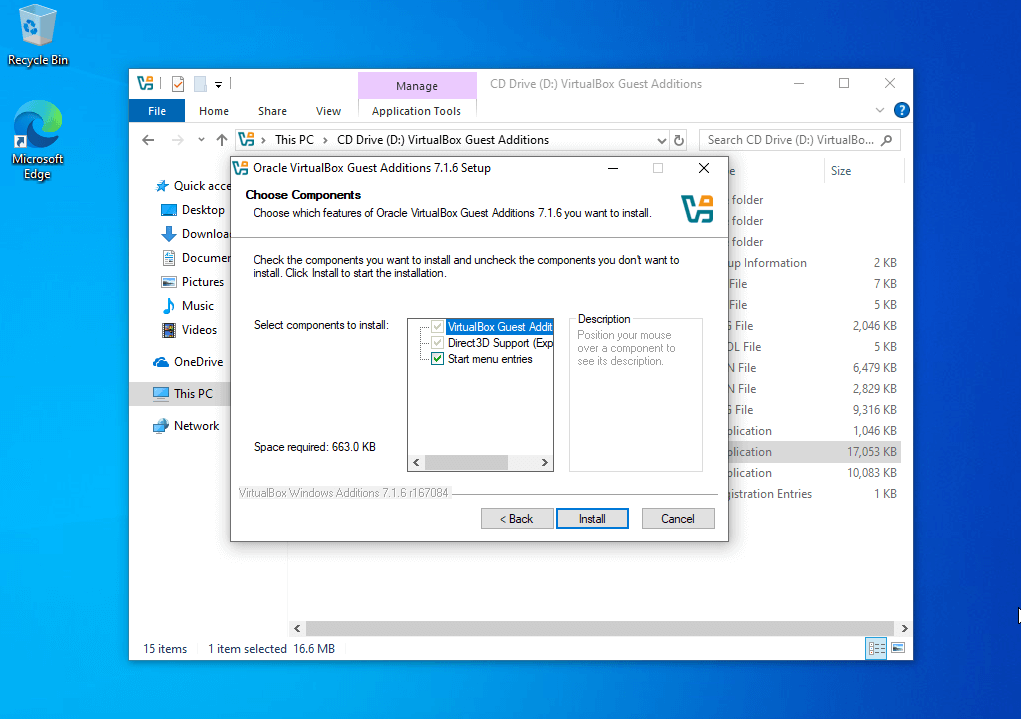The width and height of the screenshot is (1021, 719).
Task: Open the Customize Quick Access Toolbar dropdown
Action: coord(218,84)
